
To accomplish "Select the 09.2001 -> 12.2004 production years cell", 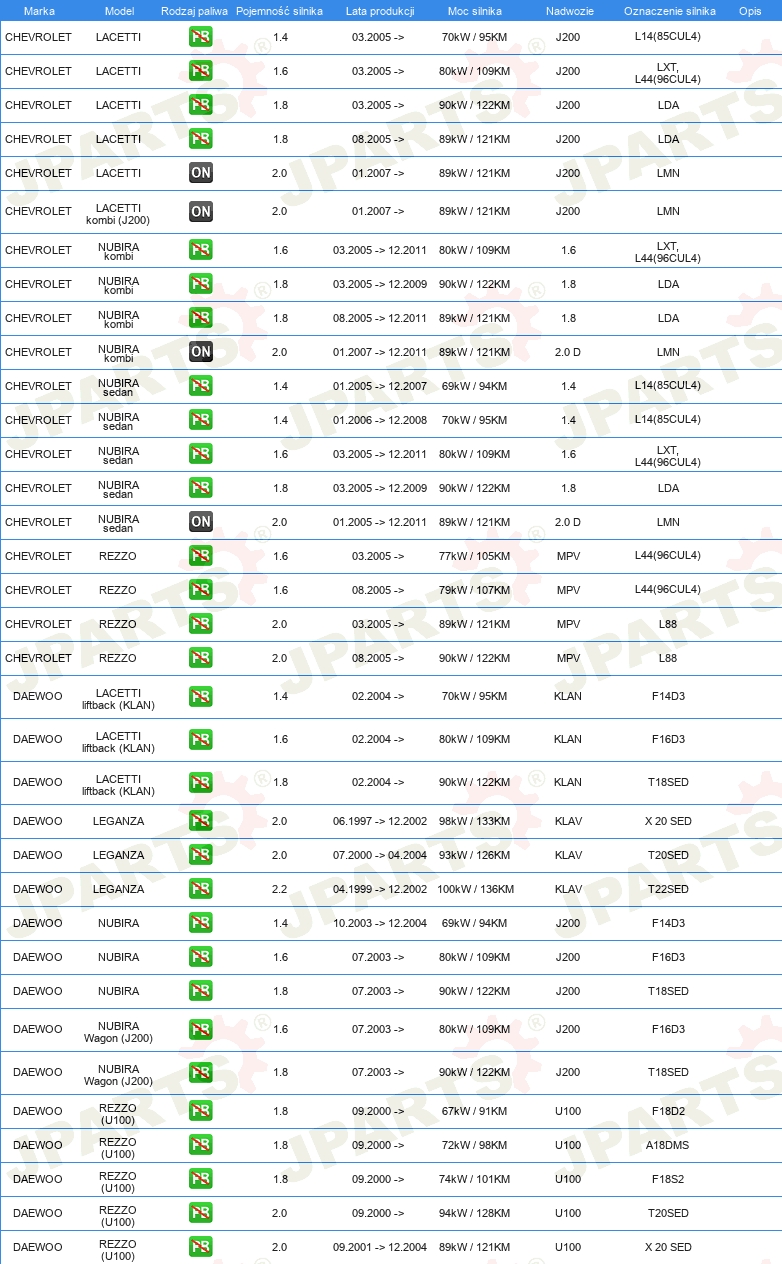I will pyautogui.click(x=380, y=1247).
